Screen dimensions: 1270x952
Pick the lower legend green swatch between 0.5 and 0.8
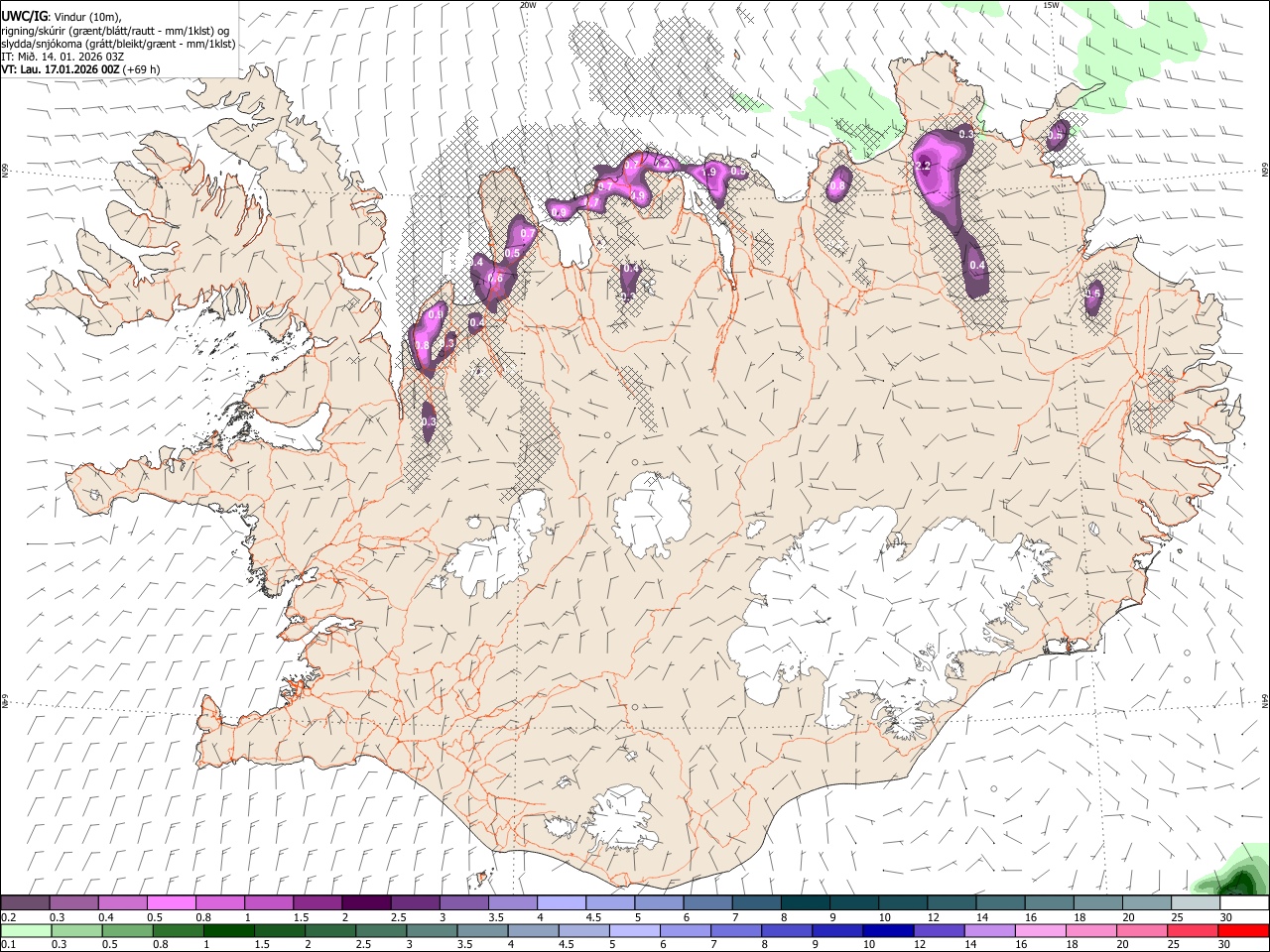pos(127,930)
